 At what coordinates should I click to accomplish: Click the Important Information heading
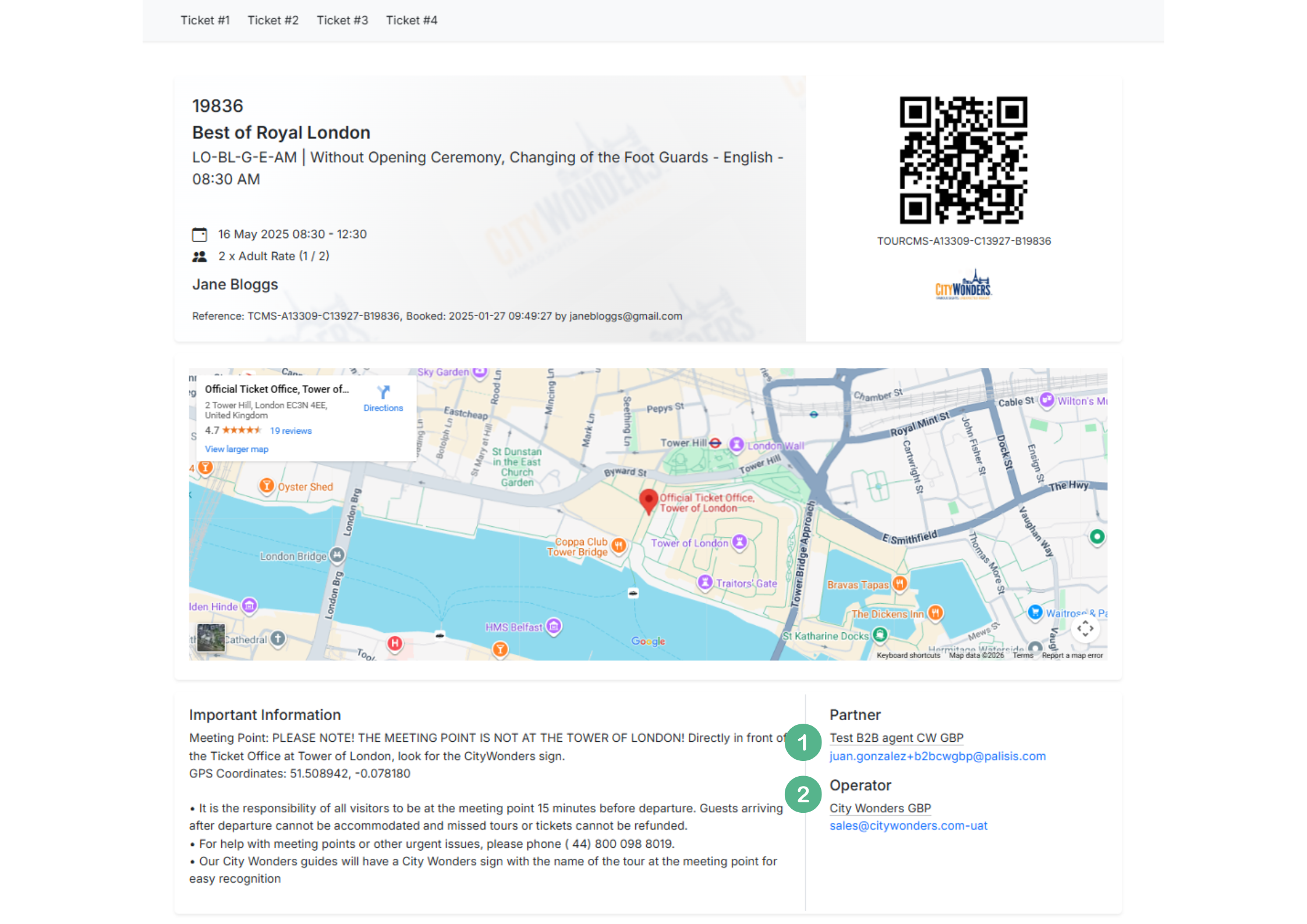point(265,715)
